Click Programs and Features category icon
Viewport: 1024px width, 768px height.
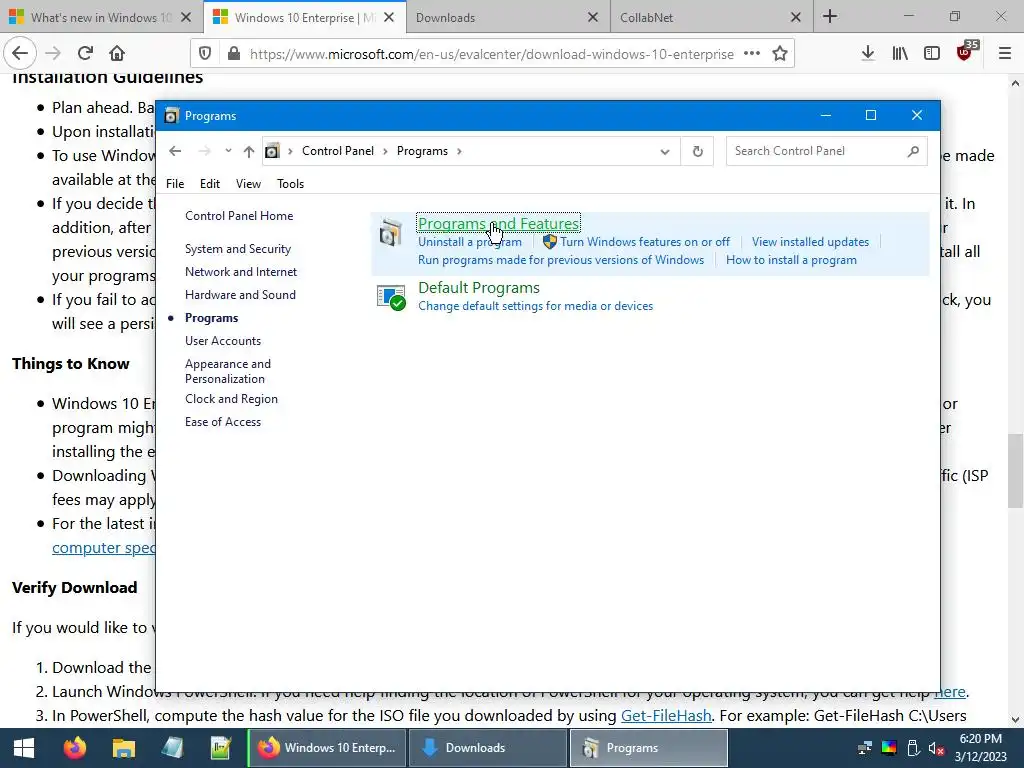point(391,232)
